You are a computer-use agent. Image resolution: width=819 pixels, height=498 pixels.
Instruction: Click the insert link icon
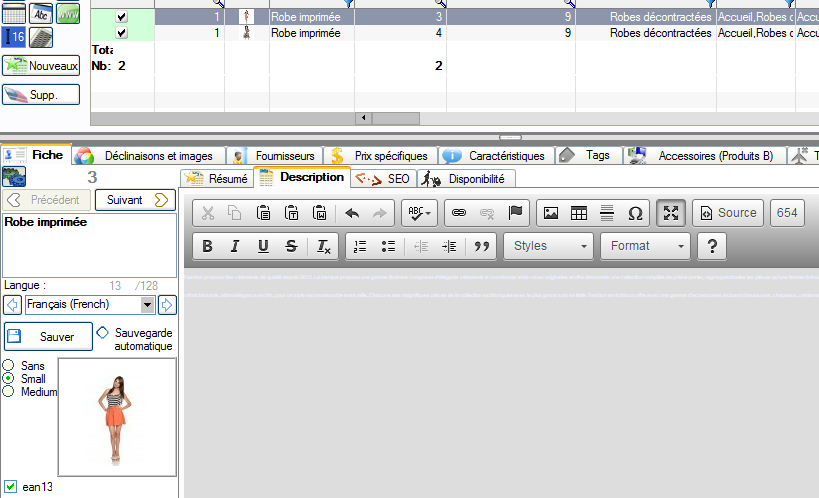(460, 213)
